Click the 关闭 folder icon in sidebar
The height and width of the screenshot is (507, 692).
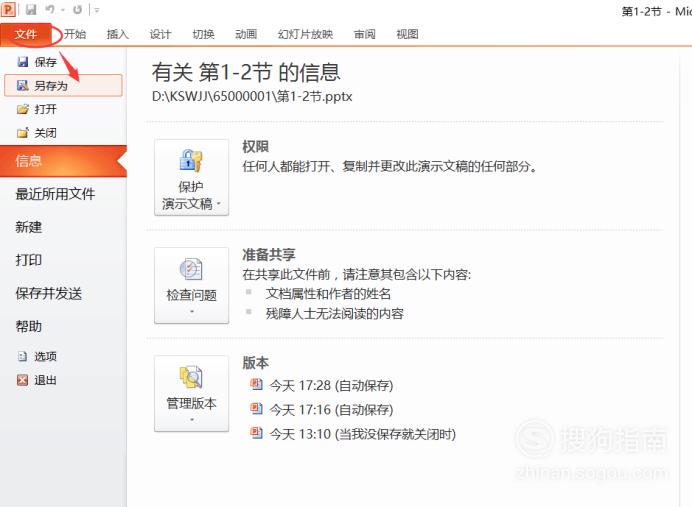tap(23, 133)
